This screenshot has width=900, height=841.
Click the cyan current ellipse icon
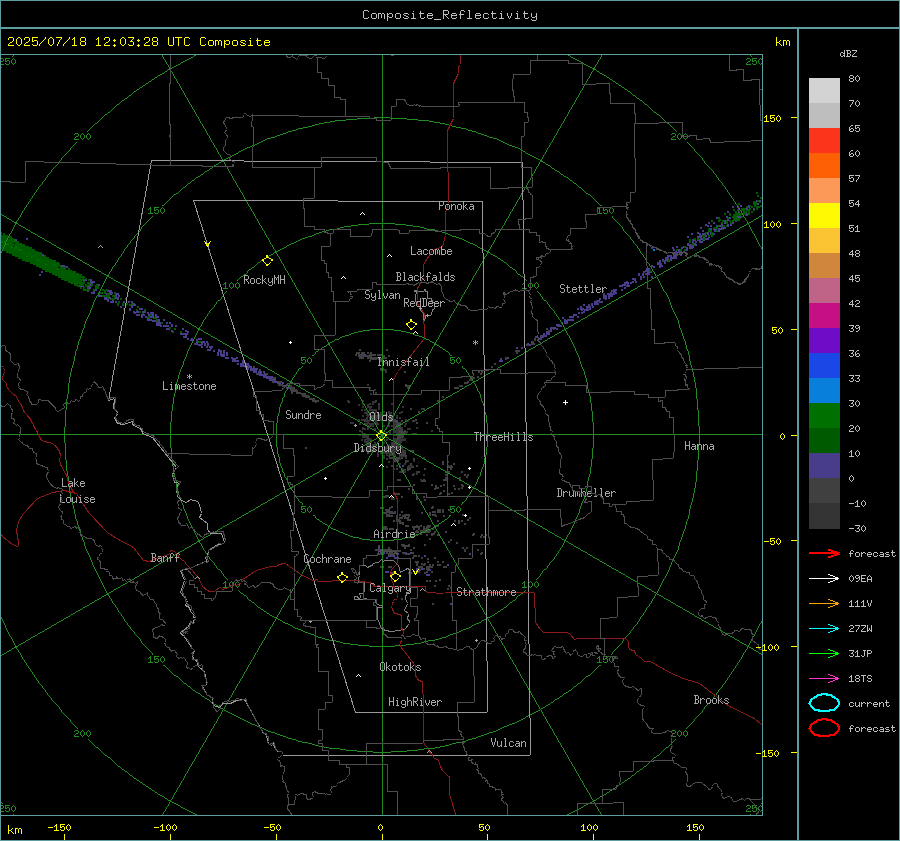[824, 703]
